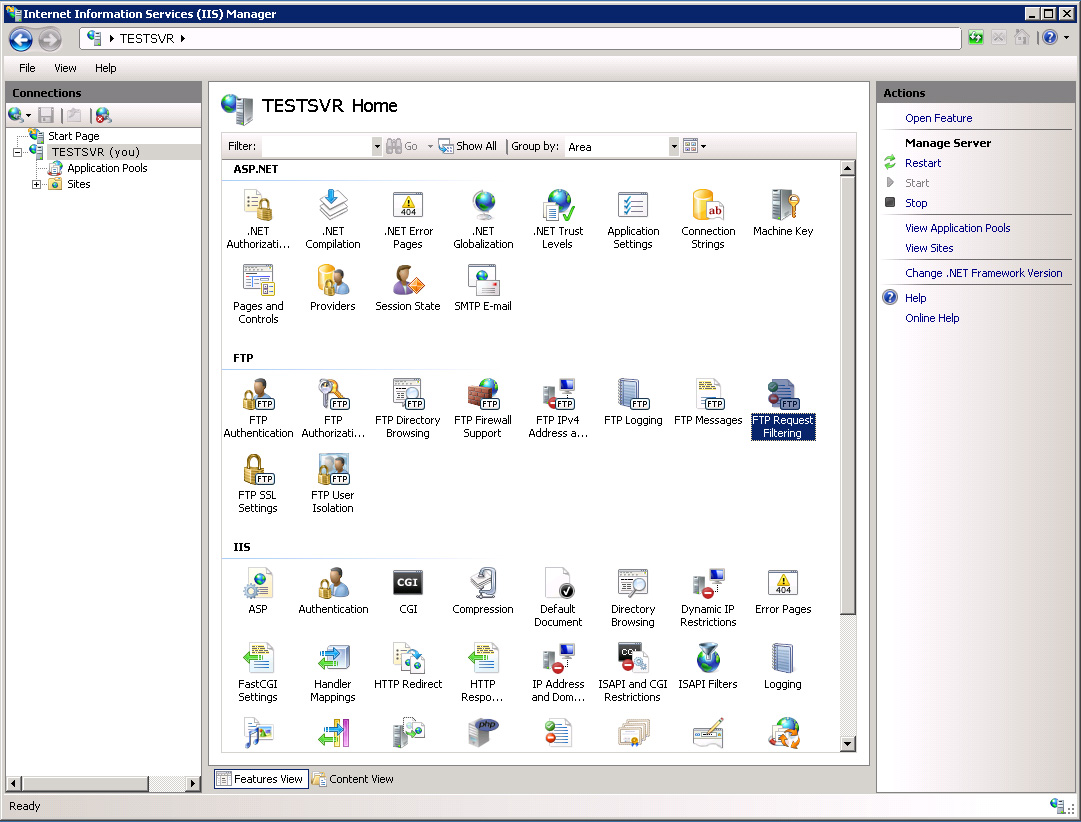Open the Filter dropdown arrow
This screenshot has width=1081, height=822.
pyautogui.click(x=376, y=146)
